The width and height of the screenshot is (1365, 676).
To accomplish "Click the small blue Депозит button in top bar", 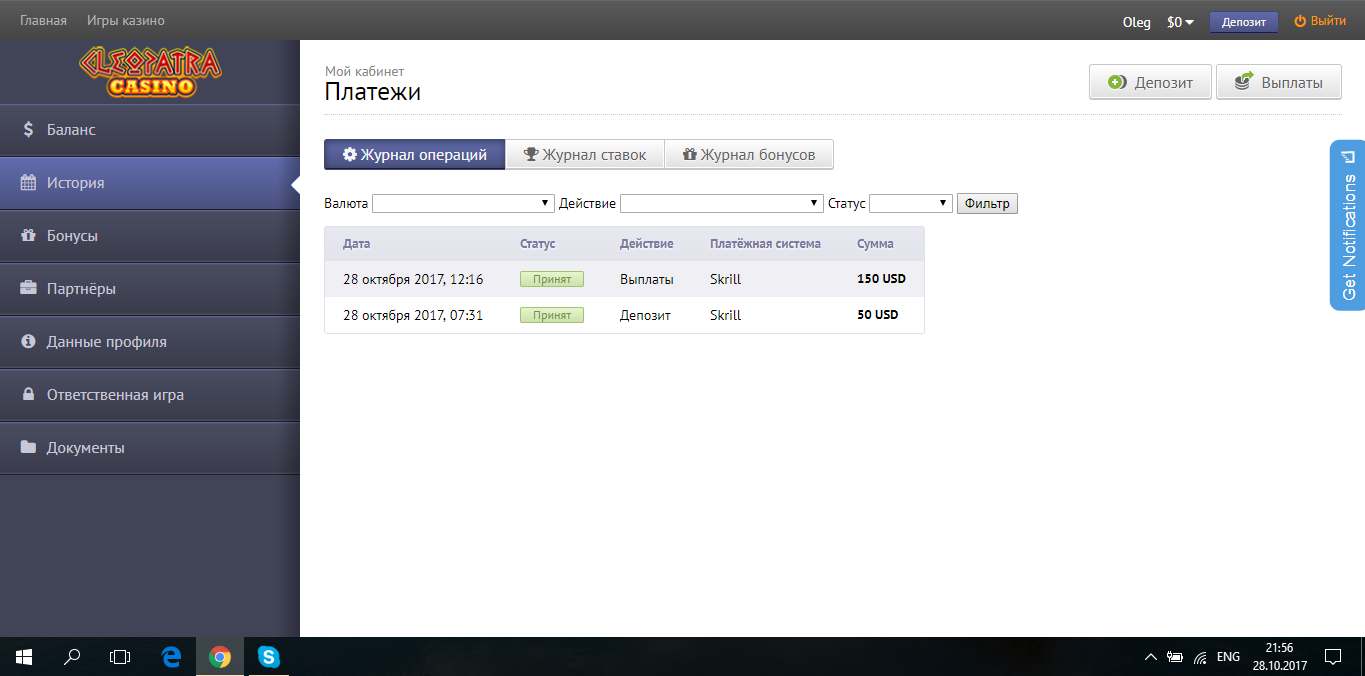I will [1244, 21].
